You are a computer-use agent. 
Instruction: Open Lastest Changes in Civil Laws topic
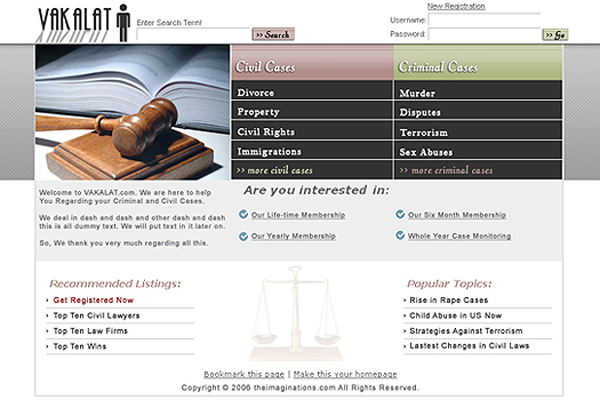click(469, 346)
